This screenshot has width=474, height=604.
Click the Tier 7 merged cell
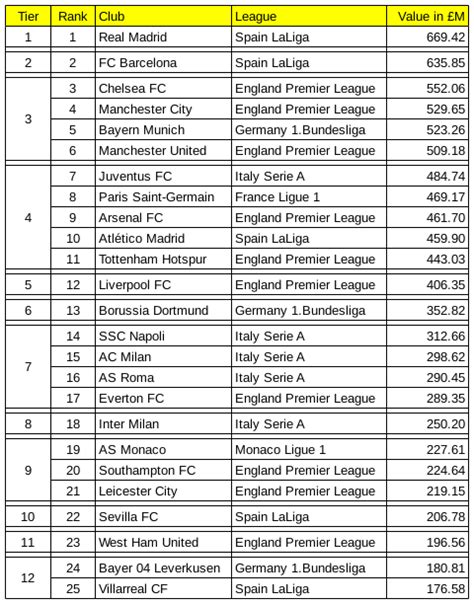(x=28, y=367)
